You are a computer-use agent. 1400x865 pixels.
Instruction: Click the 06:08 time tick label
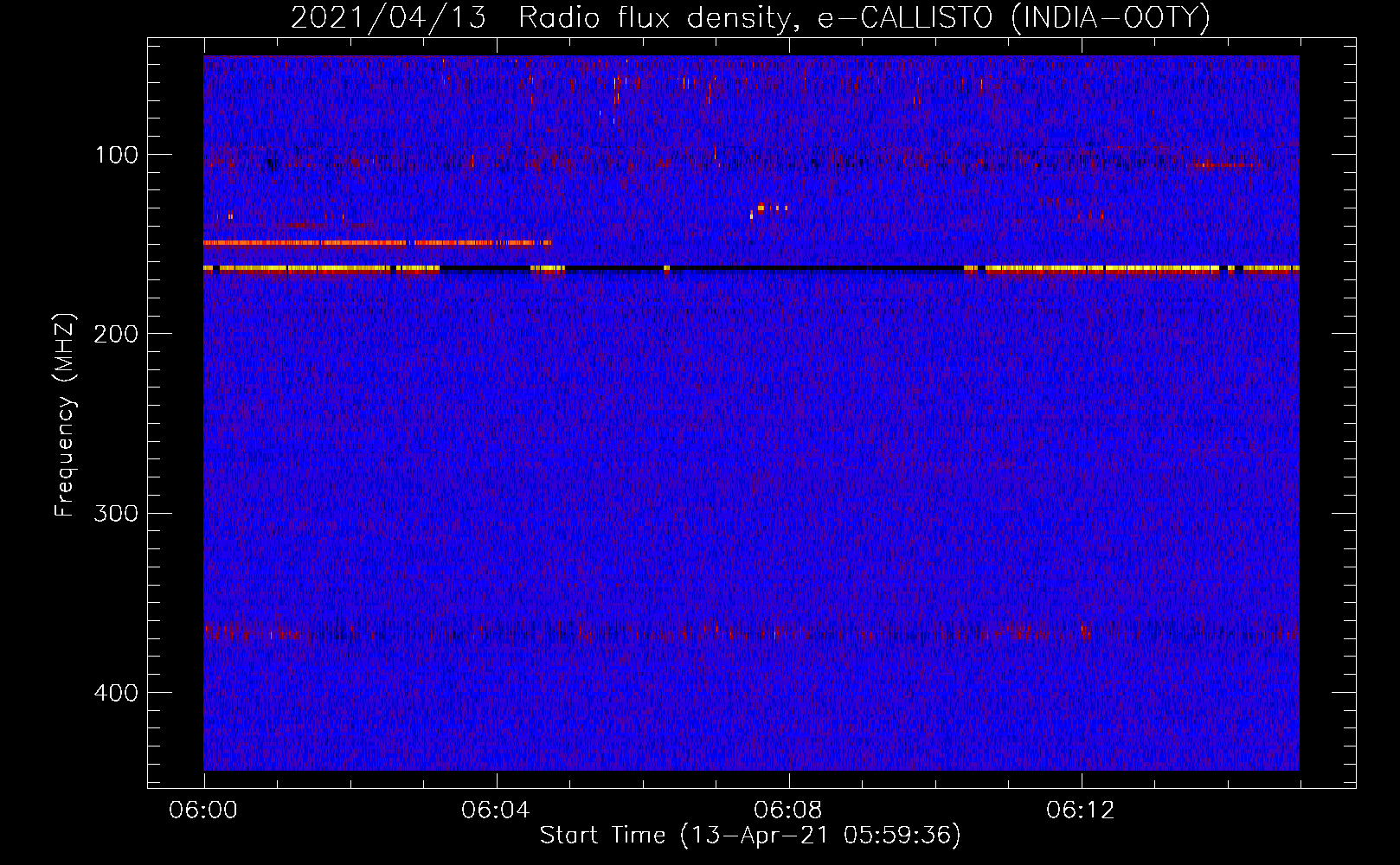(x=788, y=811)
